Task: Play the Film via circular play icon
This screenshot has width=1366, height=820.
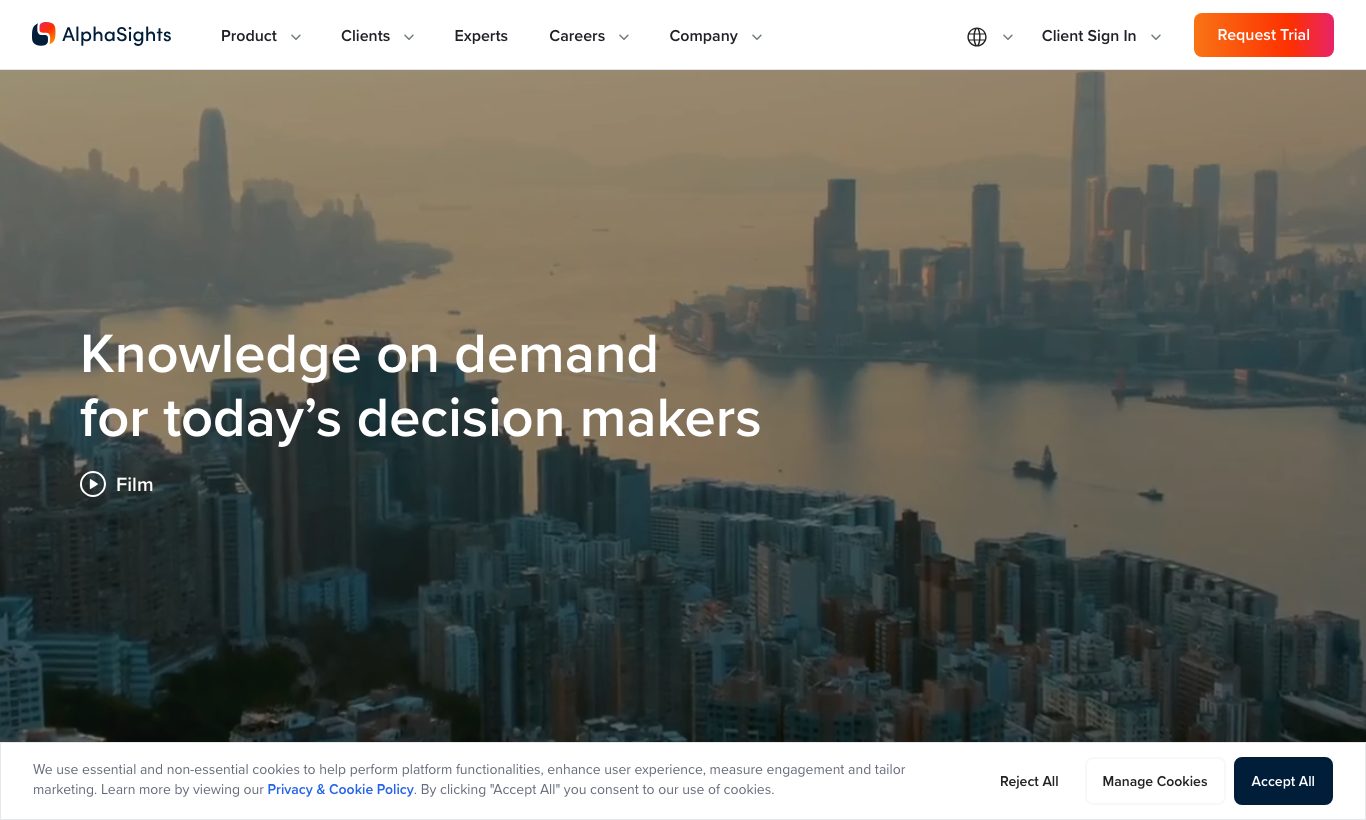Action: 93,484
